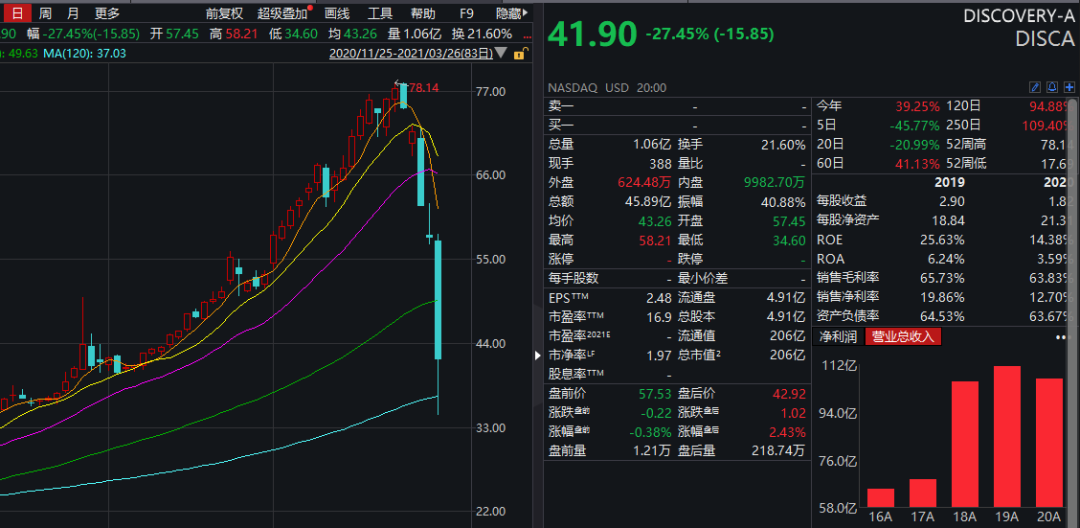Open the 帮助 help menu
The image size is (1080, 528).
pyautogui.click(x=422, y=13)
